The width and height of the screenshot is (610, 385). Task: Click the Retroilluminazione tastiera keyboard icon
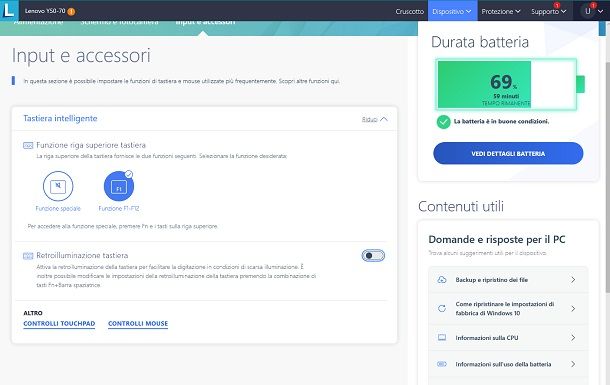28,256
